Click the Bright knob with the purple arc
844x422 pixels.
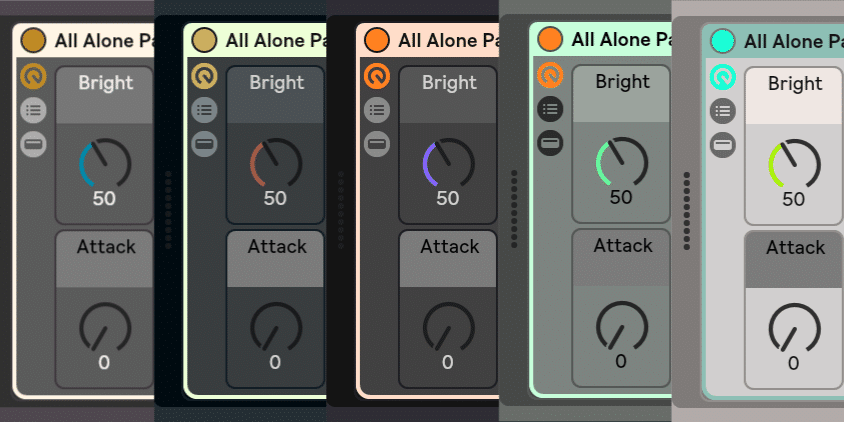(x=447, y=163)
